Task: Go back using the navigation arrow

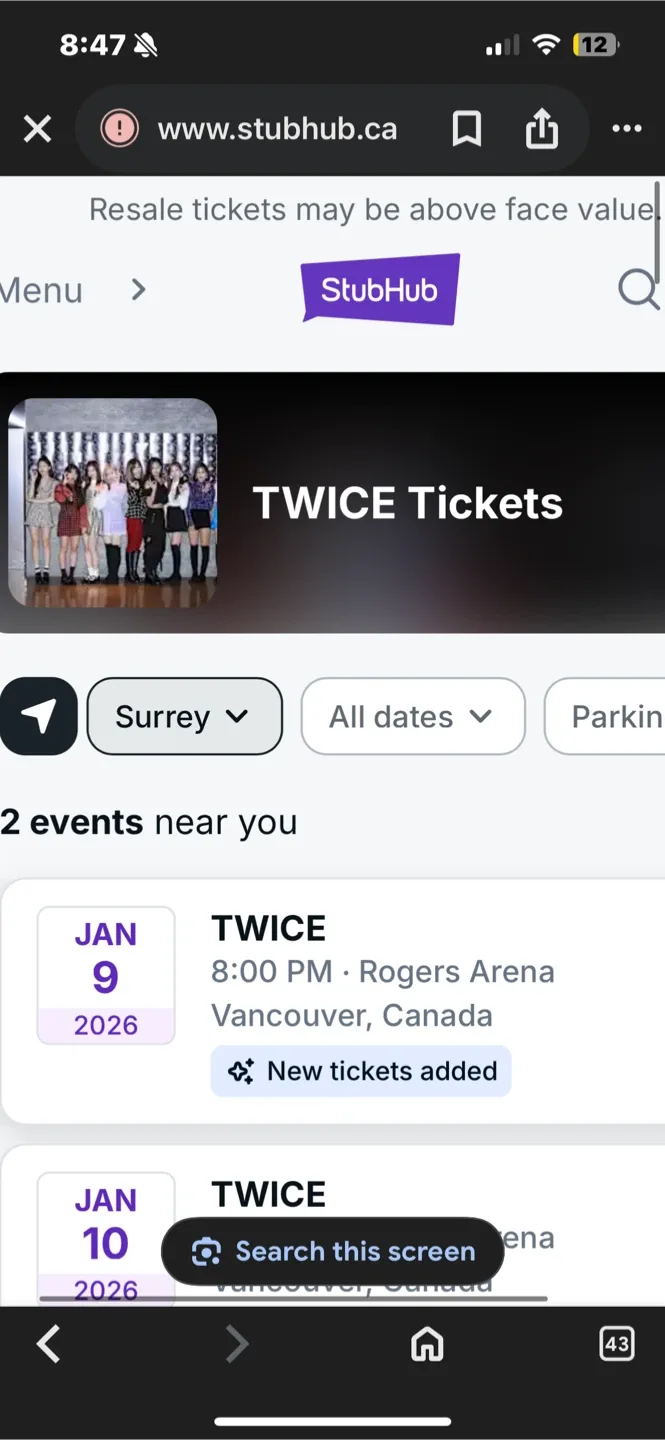Action: coord(48,1344)
